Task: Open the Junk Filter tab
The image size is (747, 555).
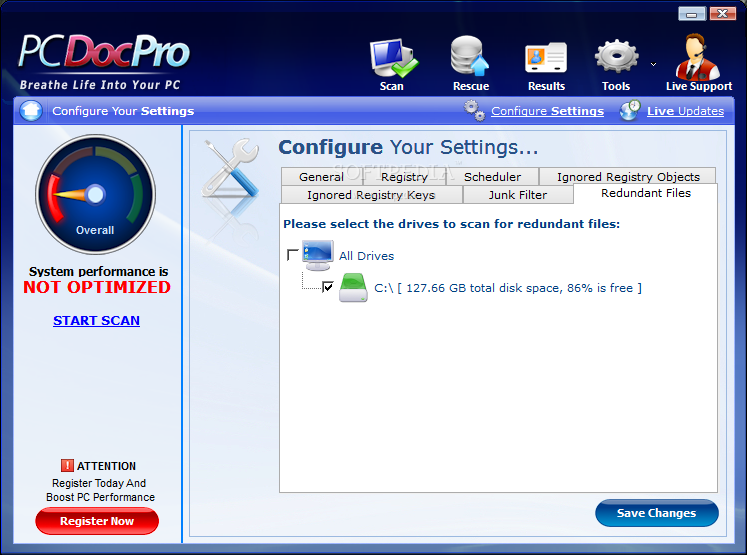Action: 518,195
